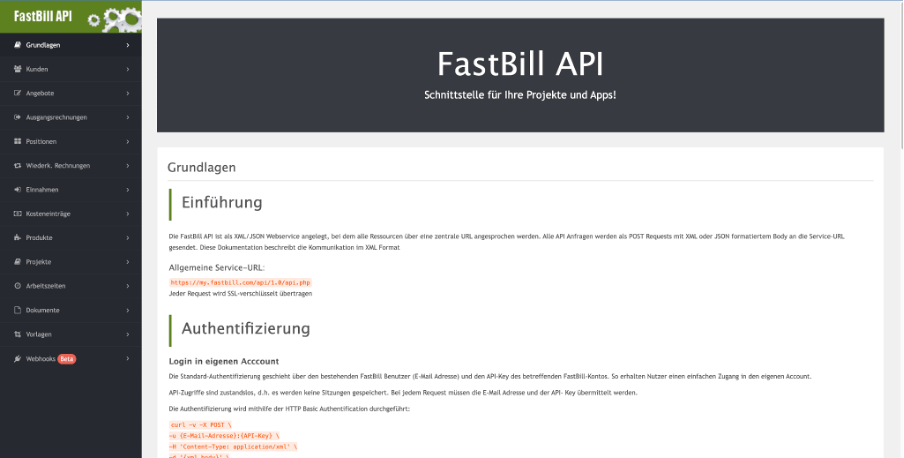This screenshot has height=458, width=904.
Task: Click the Wiederk. Rechnungen repeat icon
Action: (x=17, y=166)
